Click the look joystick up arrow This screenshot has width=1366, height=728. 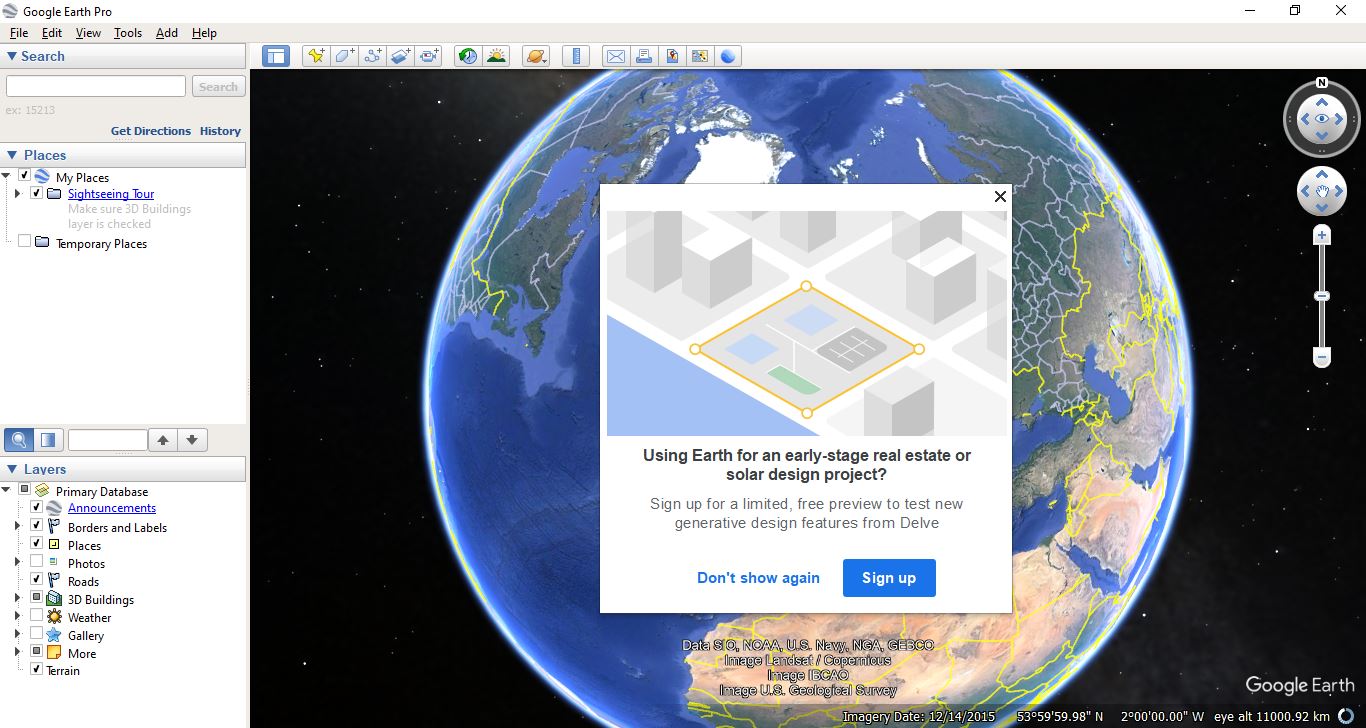(x=1322, y=101)
